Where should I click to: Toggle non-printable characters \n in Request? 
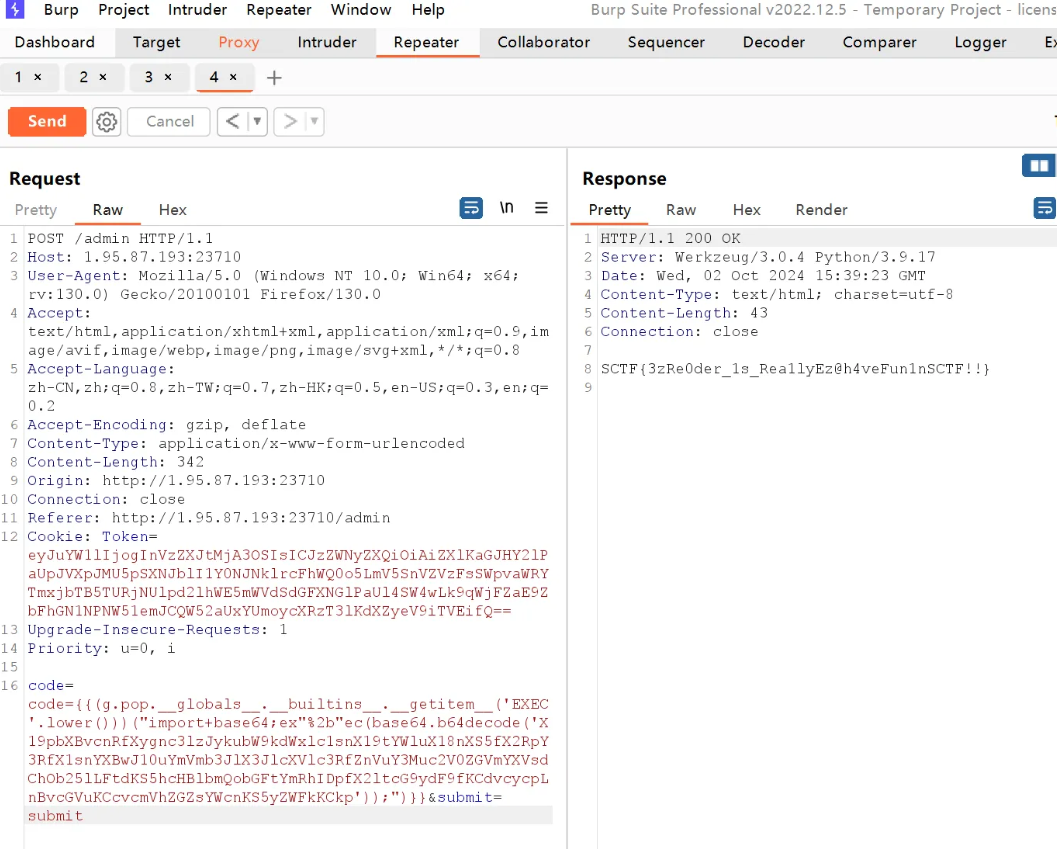506,208
